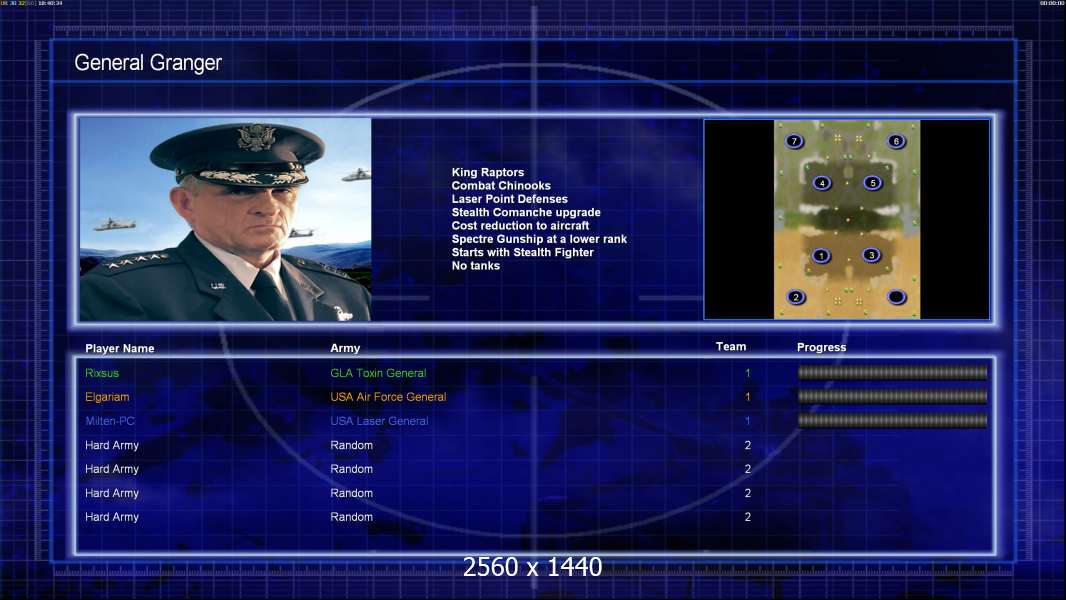
Task: Click start position 2 marker on minimap
Action: [x=796, y=297]
